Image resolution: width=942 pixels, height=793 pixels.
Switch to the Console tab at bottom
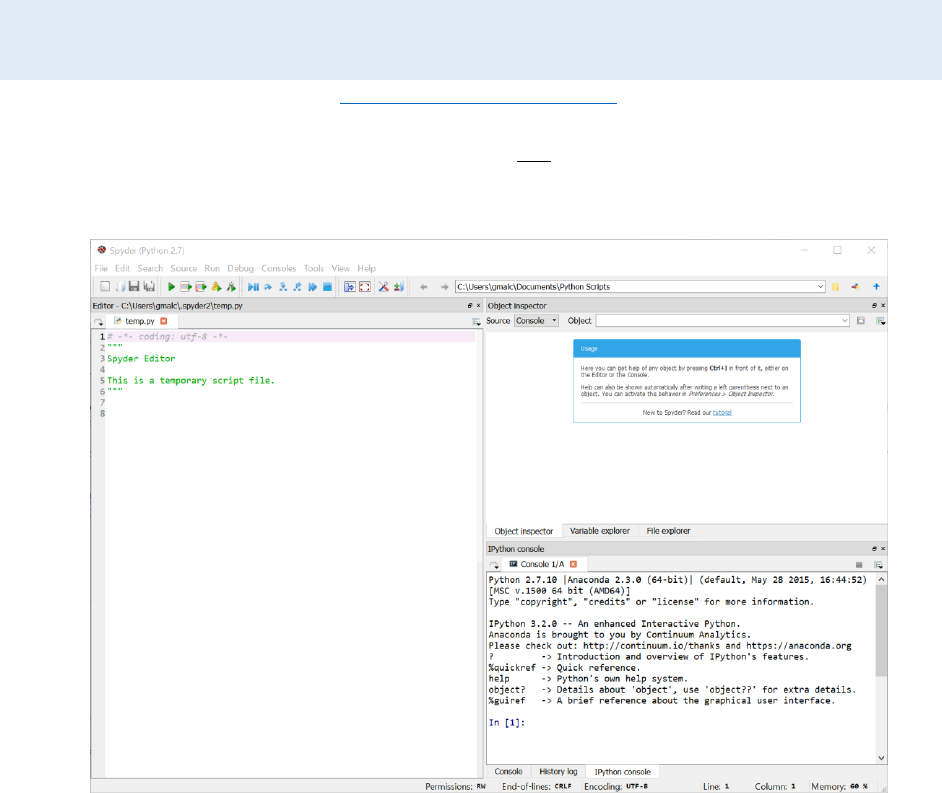[x=508, y=771]
